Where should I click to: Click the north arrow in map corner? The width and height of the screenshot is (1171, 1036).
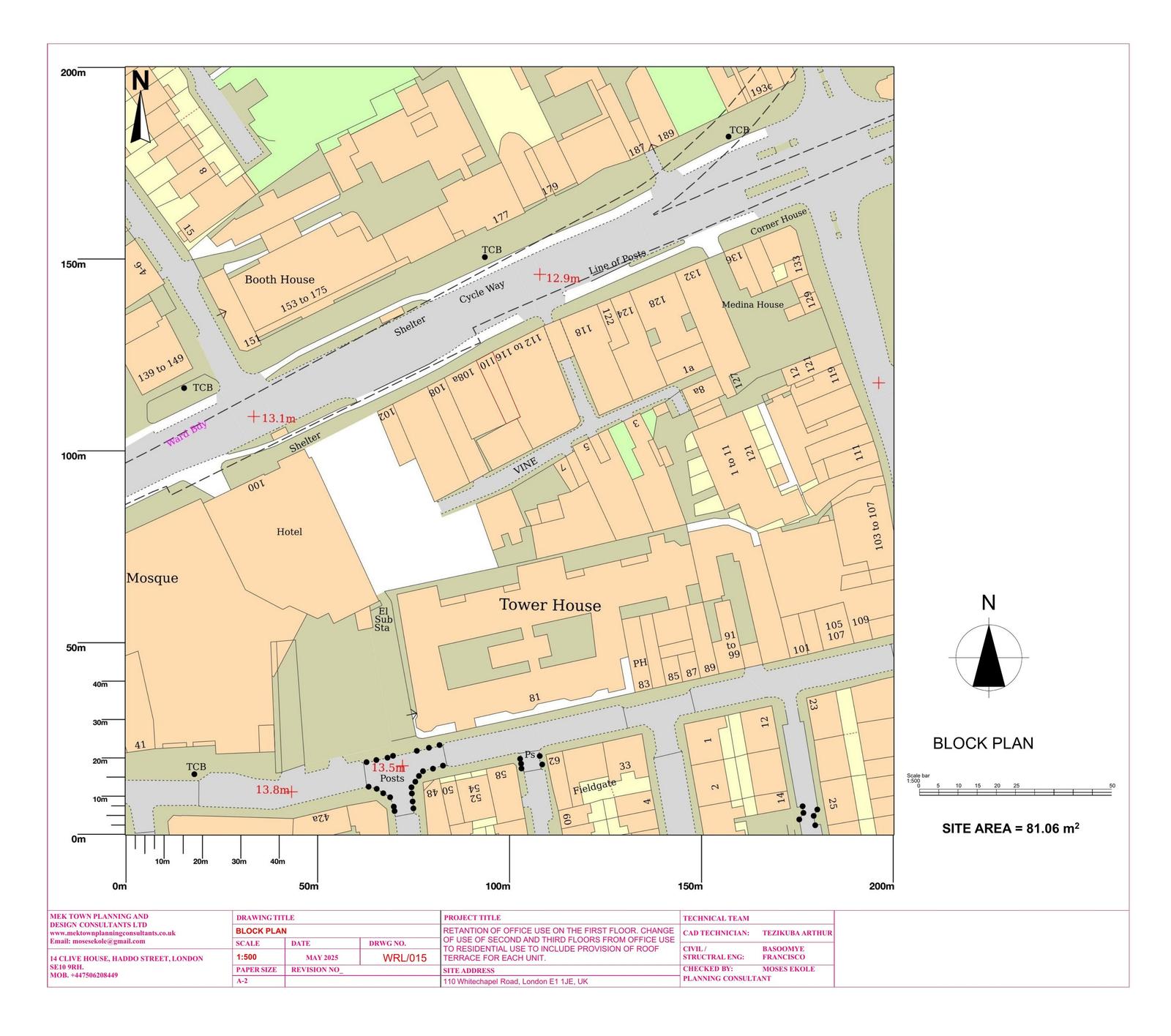click(140, 110)
